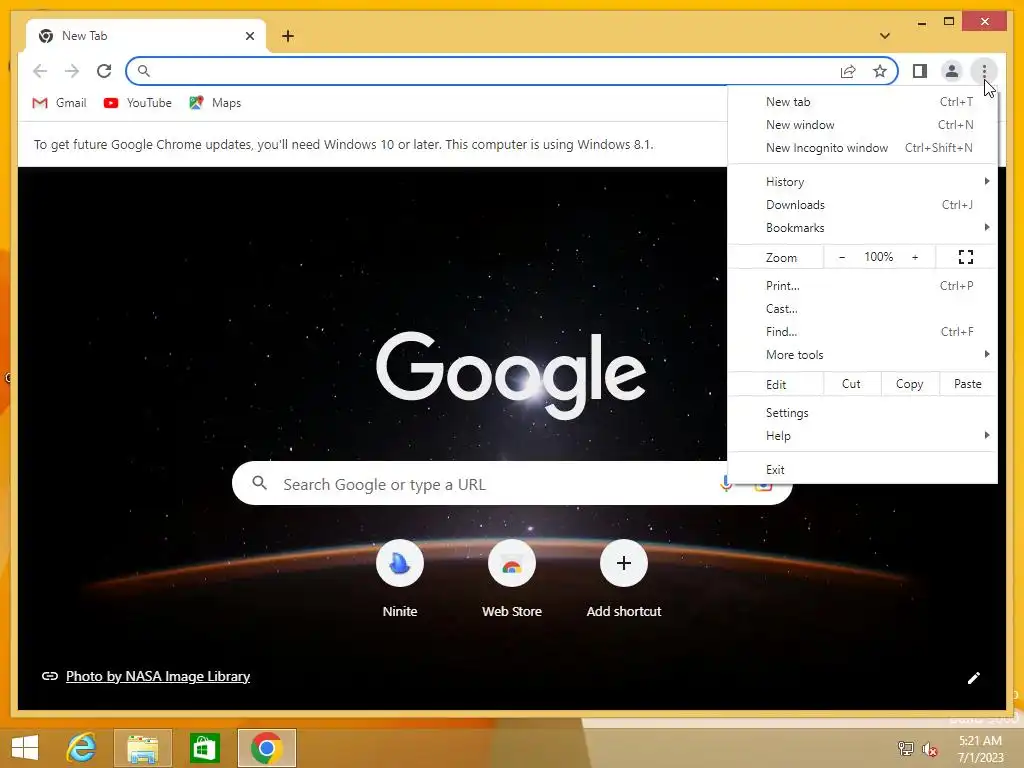Click the 100% zoom level value
This screenshot has width=1024, height=768.
click(x=878, y=257)
